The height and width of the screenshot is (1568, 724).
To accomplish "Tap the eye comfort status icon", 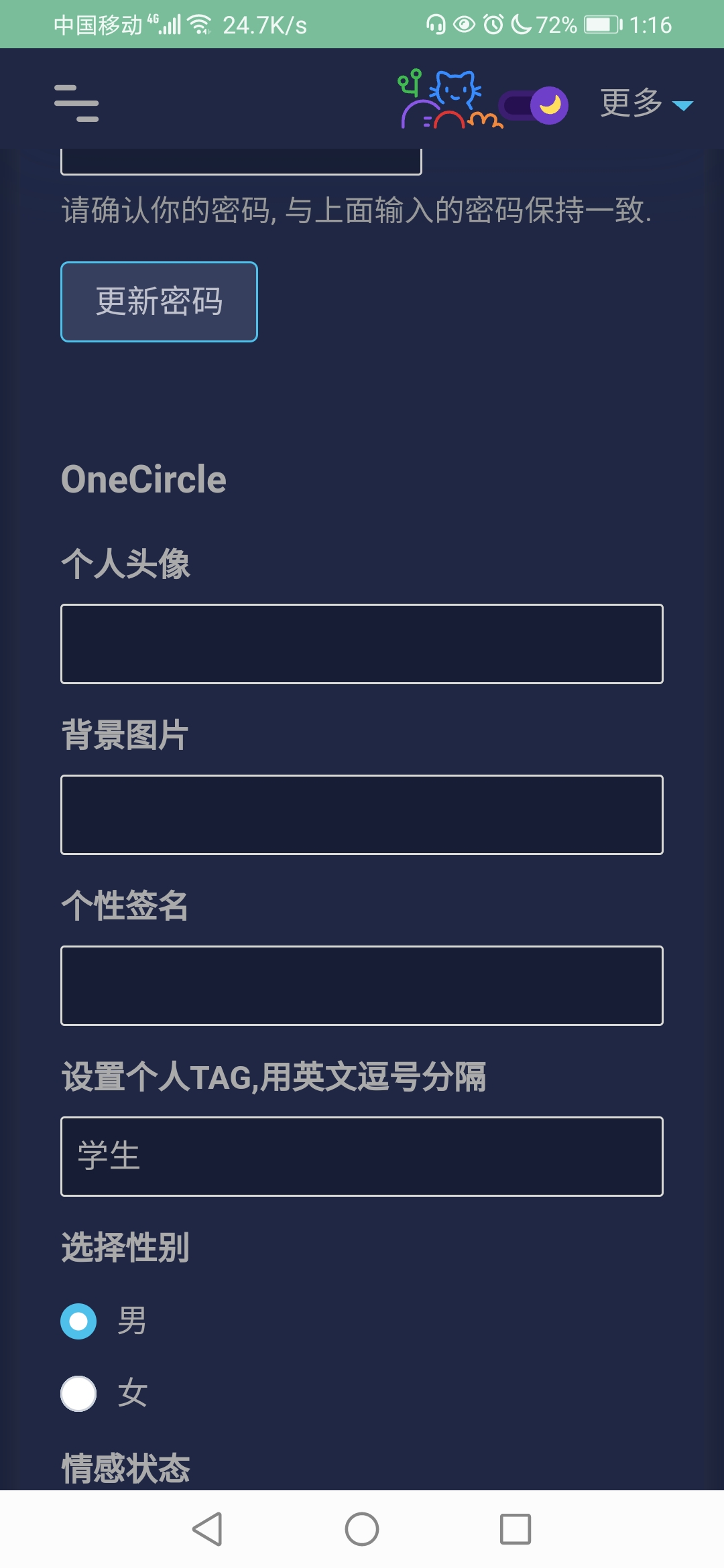I will (x=464, y=25).
